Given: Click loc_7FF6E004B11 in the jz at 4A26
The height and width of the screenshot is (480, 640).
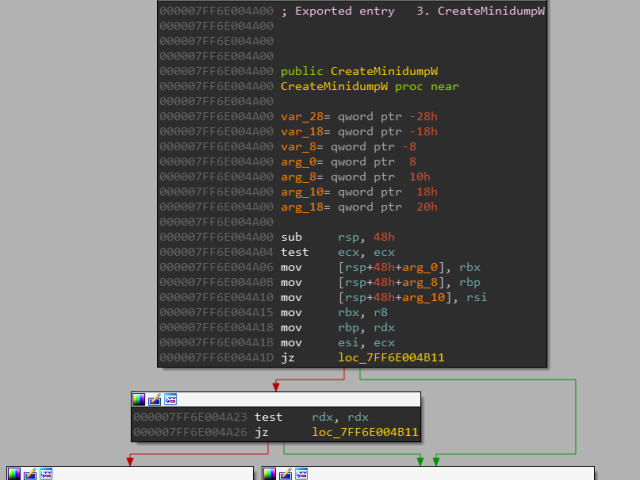Looking at the screenshot, I should pyautogui.click(x=365, y=432).
